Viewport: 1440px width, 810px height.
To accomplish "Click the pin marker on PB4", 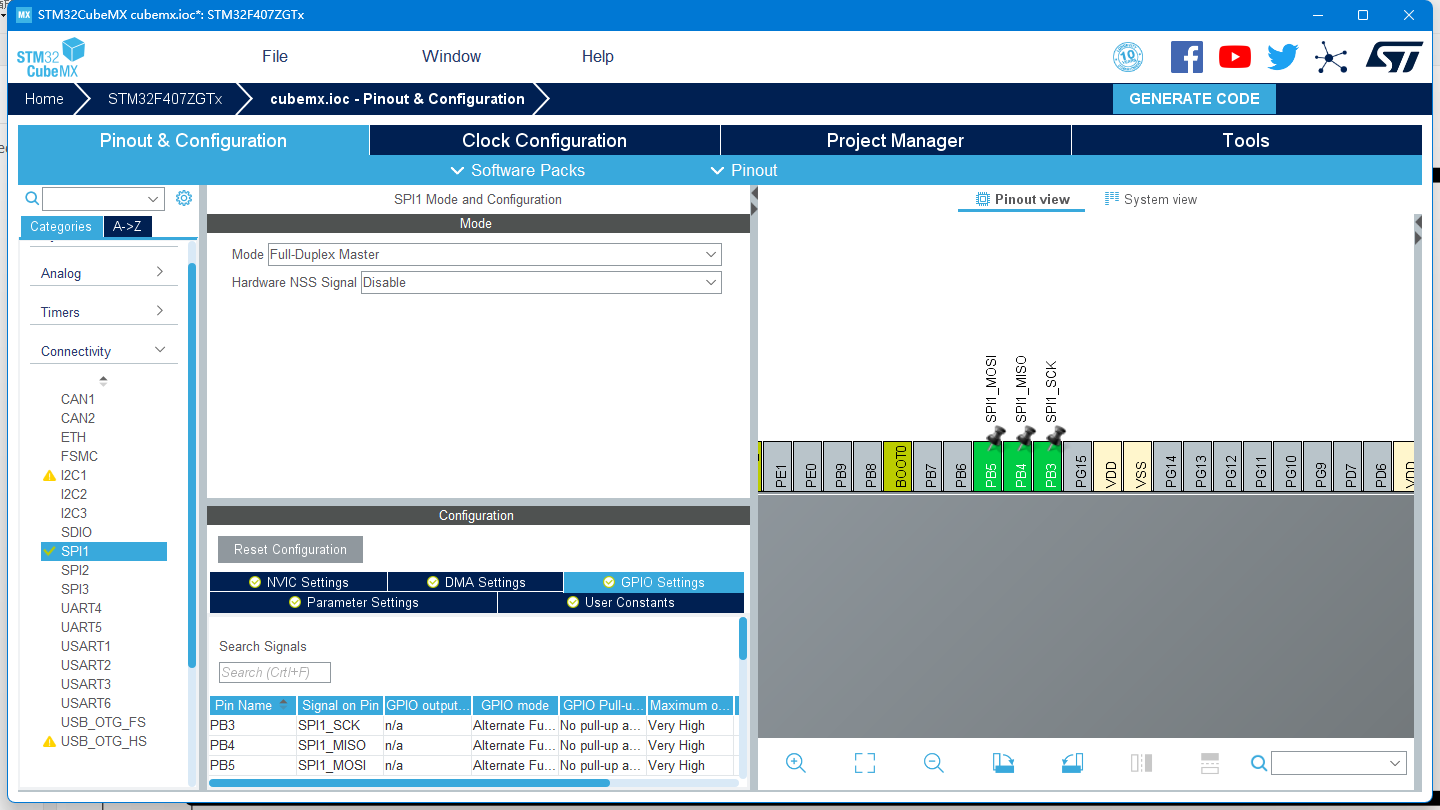I will click(x=1024, y=437).
